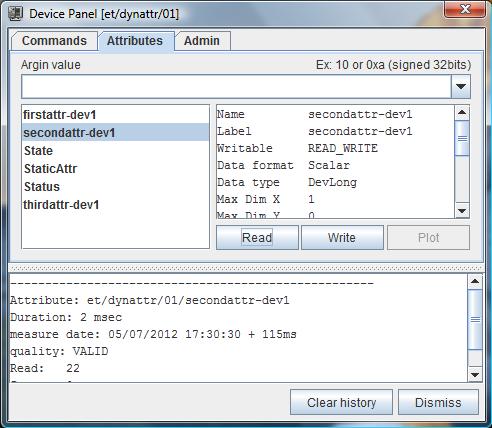Click the attribute info scroll down arrow
Image resolution: width=492 pixels, height=428 pixels.
[462, 211]
